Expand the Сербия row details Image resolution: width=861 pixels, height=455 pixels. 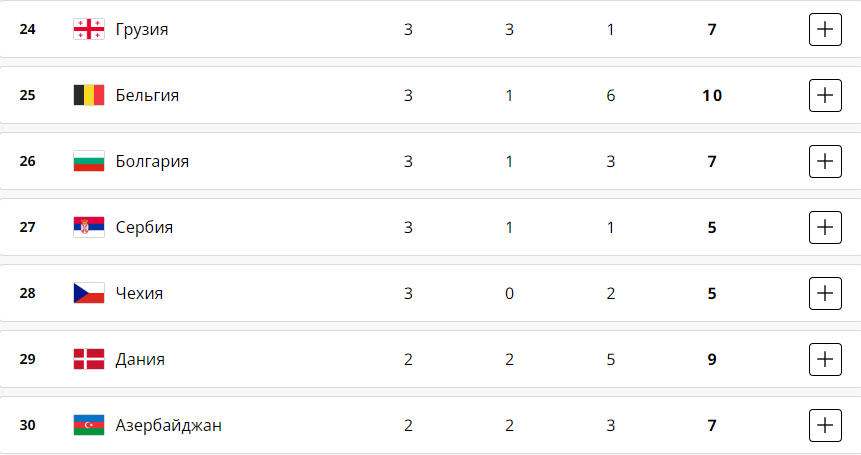point(824,228)
